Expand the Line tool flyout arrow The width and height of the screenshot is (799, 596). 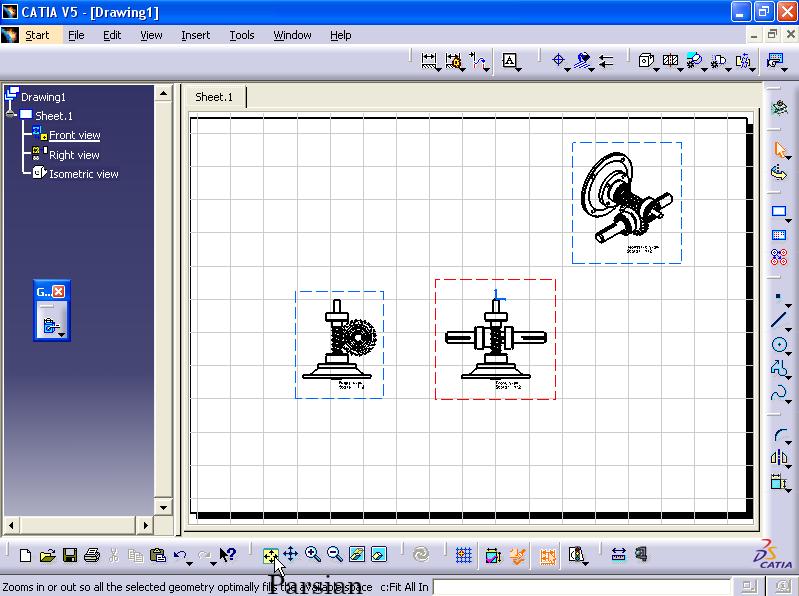(788, 330)
